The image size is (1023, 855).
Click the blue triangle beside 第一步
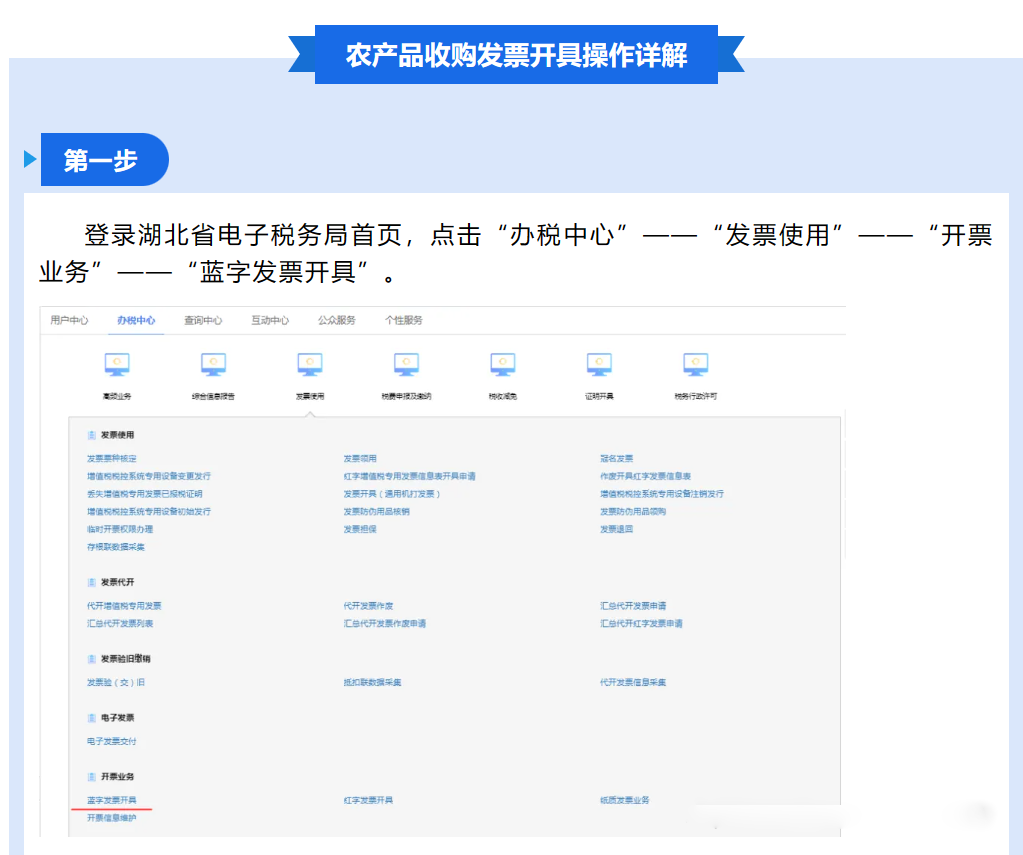point(30,160)
